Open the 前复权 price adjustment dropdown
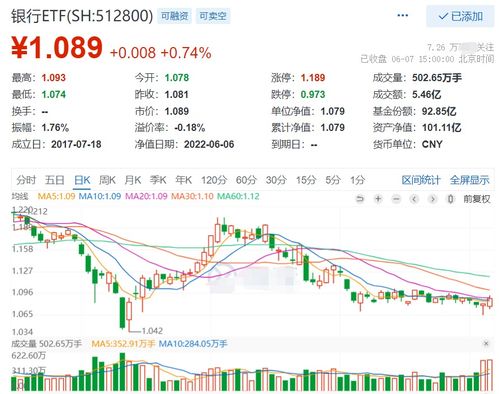The height and width of the screenshot is (394, 499). click(477, 199)
